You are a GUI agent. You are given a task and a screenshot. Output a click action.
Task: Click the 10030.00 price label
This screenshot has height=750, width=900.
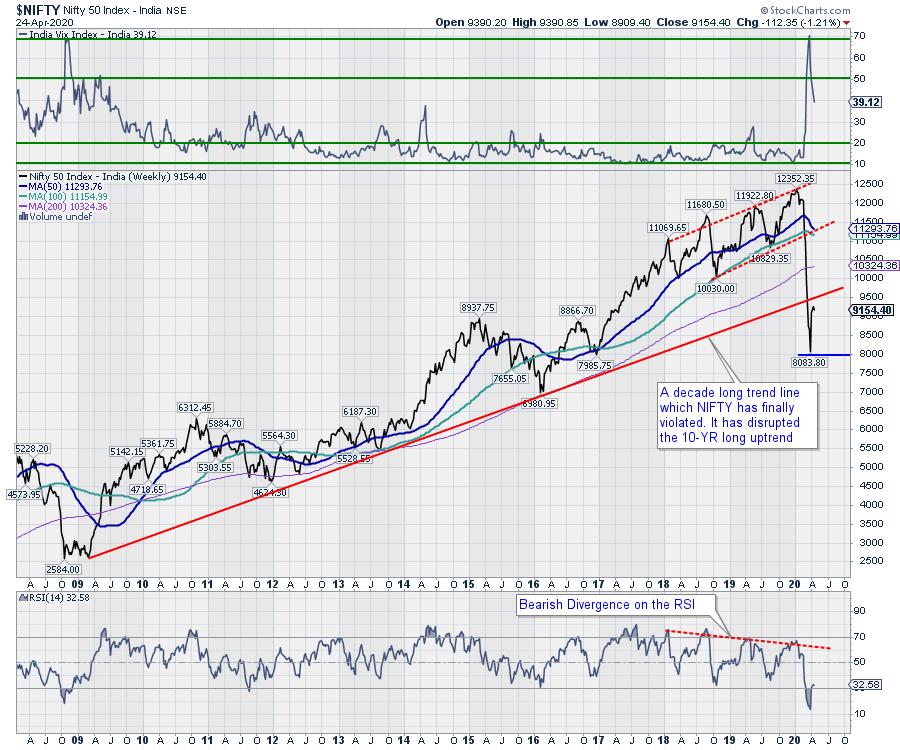[716, 288]
